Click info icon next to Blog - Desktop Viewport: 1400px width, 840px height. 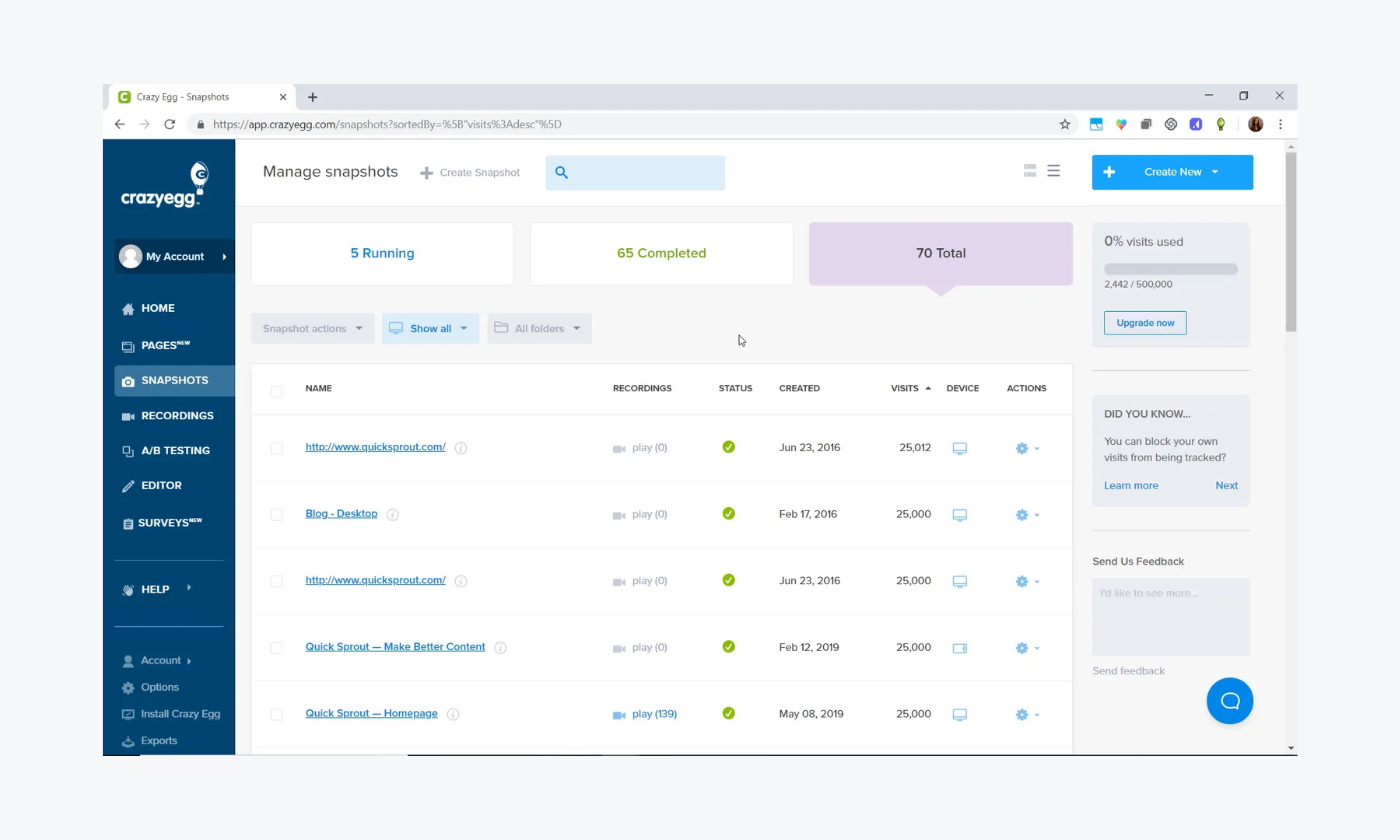393,515
